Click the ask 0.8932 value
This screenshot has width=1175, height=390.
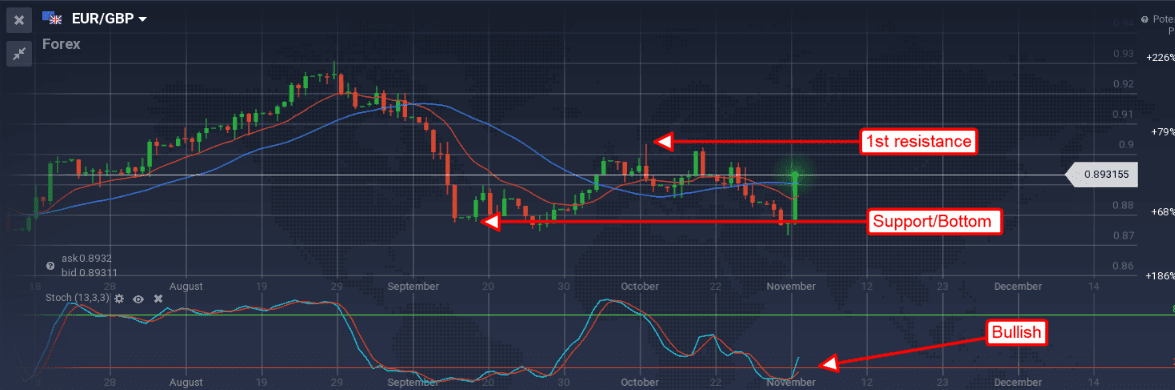click(86, 258)
